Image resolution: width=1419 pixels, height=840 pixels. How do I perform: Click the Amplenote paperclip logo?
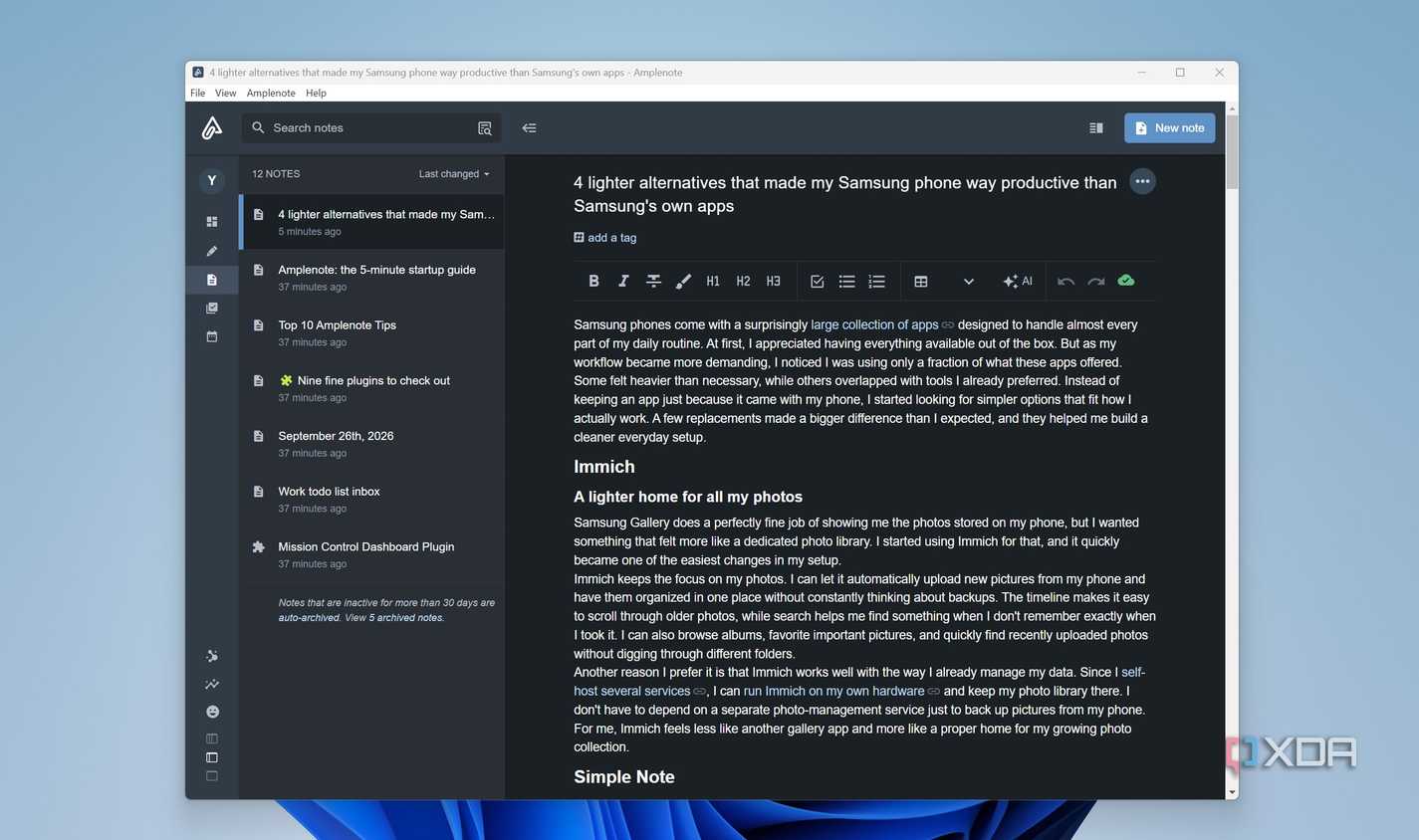pos(211,127)
